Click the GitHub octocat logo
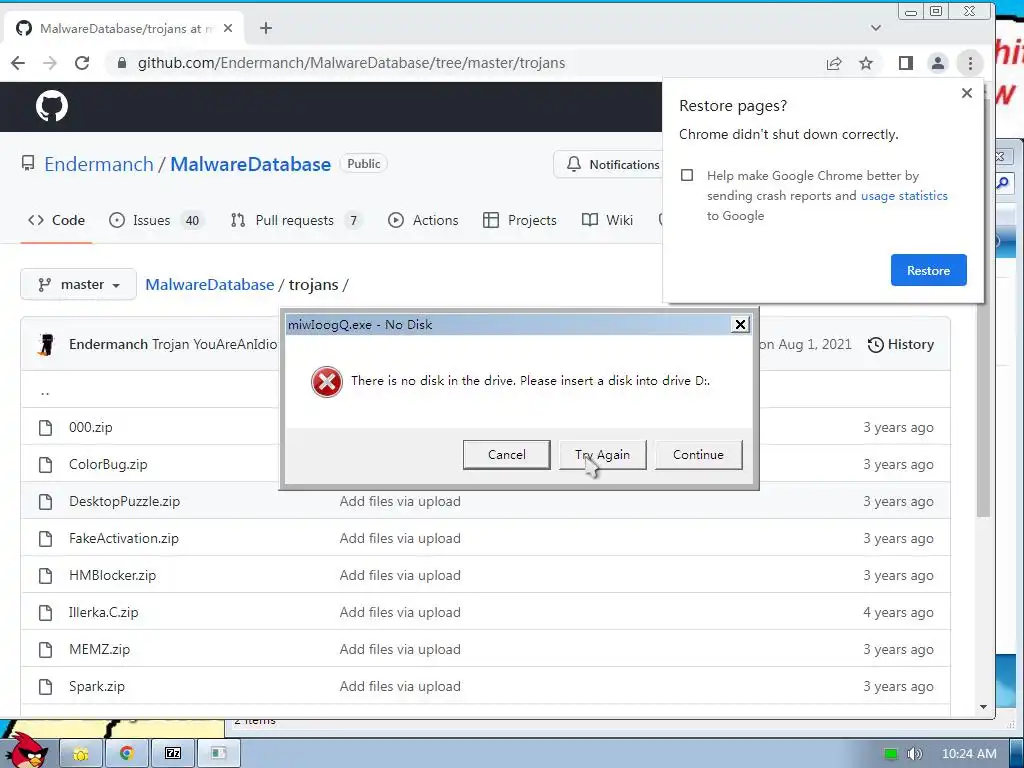This screenshot has height=768, width=1024. point(52,106)
